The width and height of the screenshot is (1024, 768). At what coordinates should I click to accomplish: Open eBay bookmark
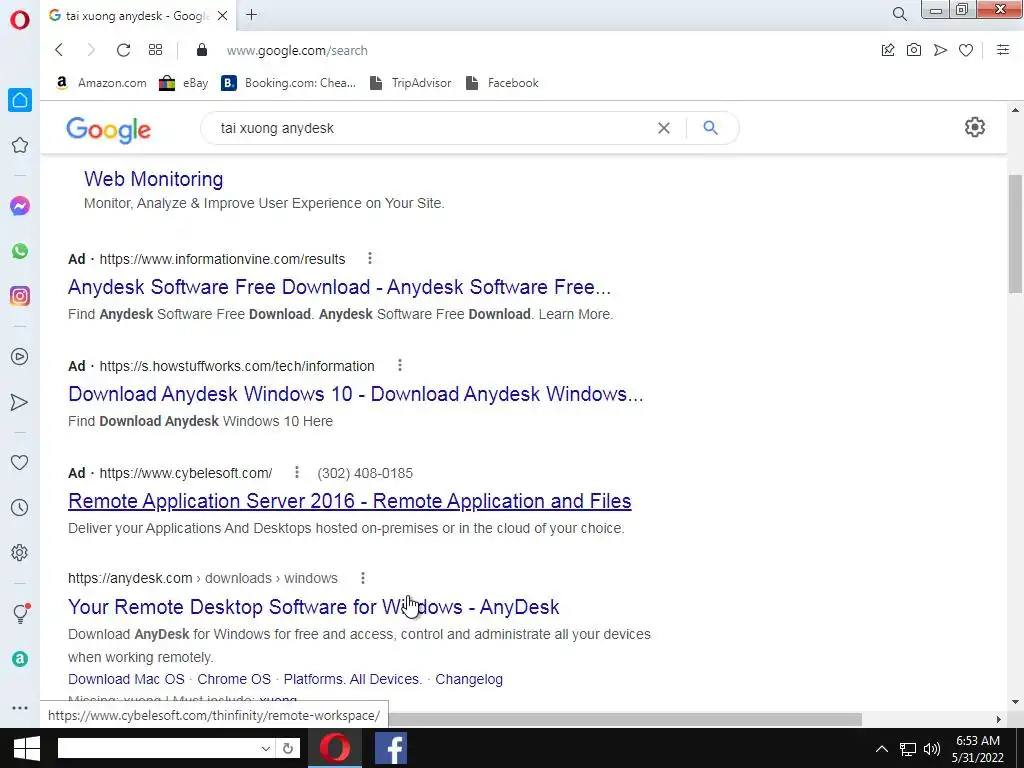184,83
